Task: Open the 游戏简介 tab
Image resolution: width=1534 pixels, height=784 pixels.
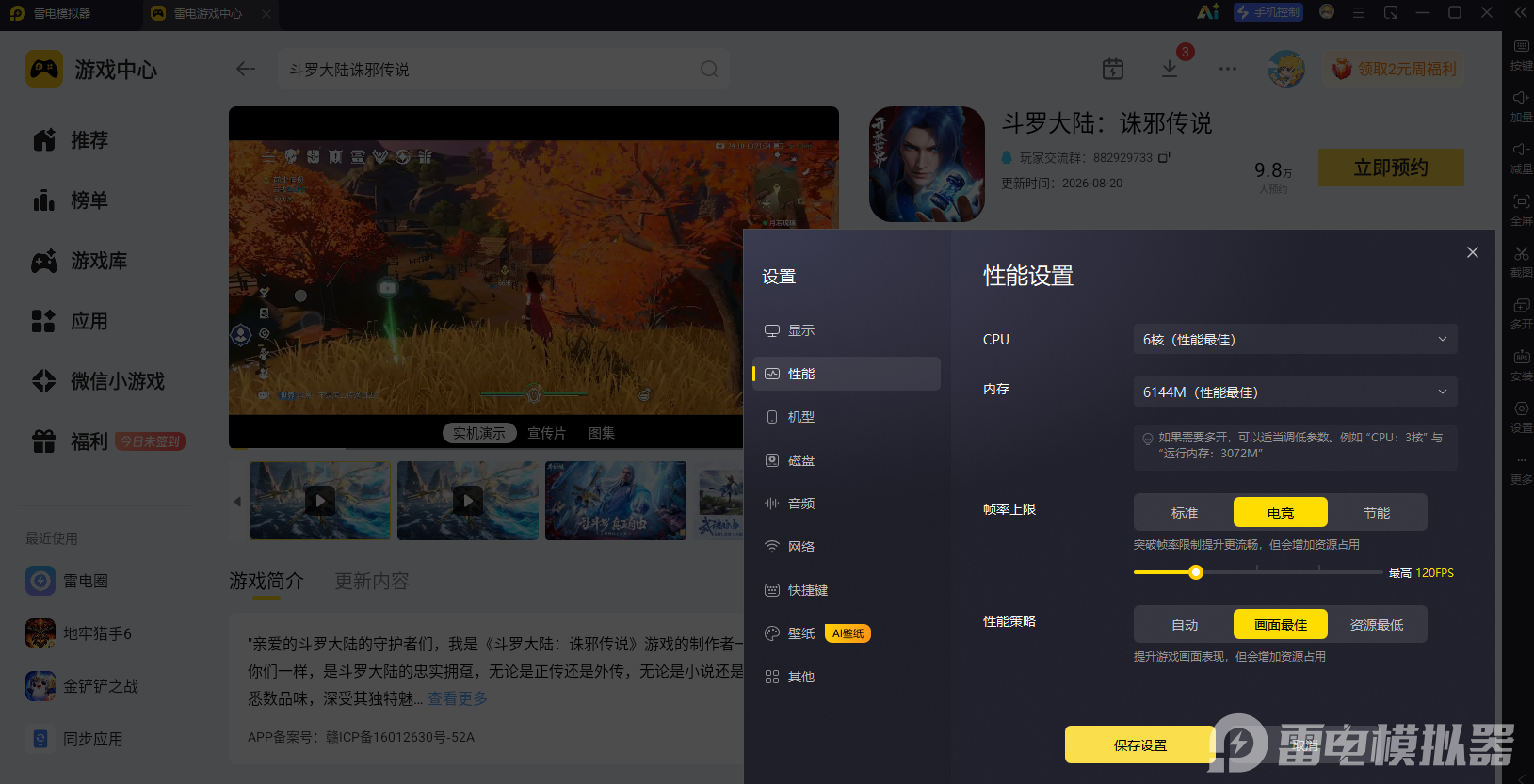Action: (x=266, y=581)
